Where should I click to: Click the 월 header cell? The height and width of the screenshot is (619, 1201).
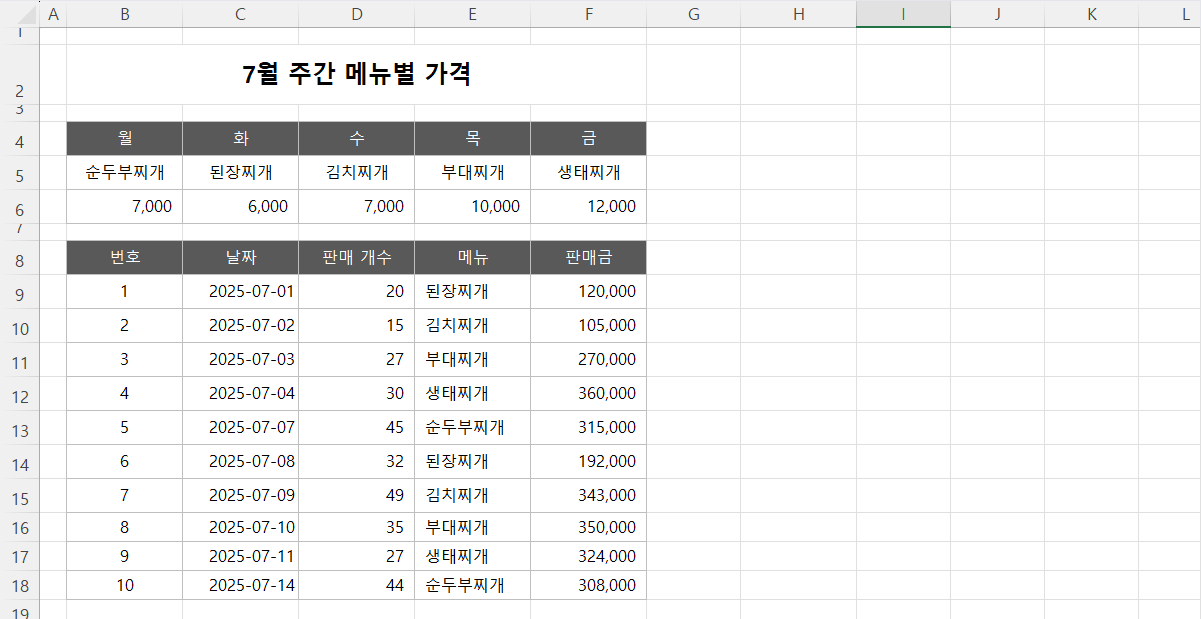point(125,139)
